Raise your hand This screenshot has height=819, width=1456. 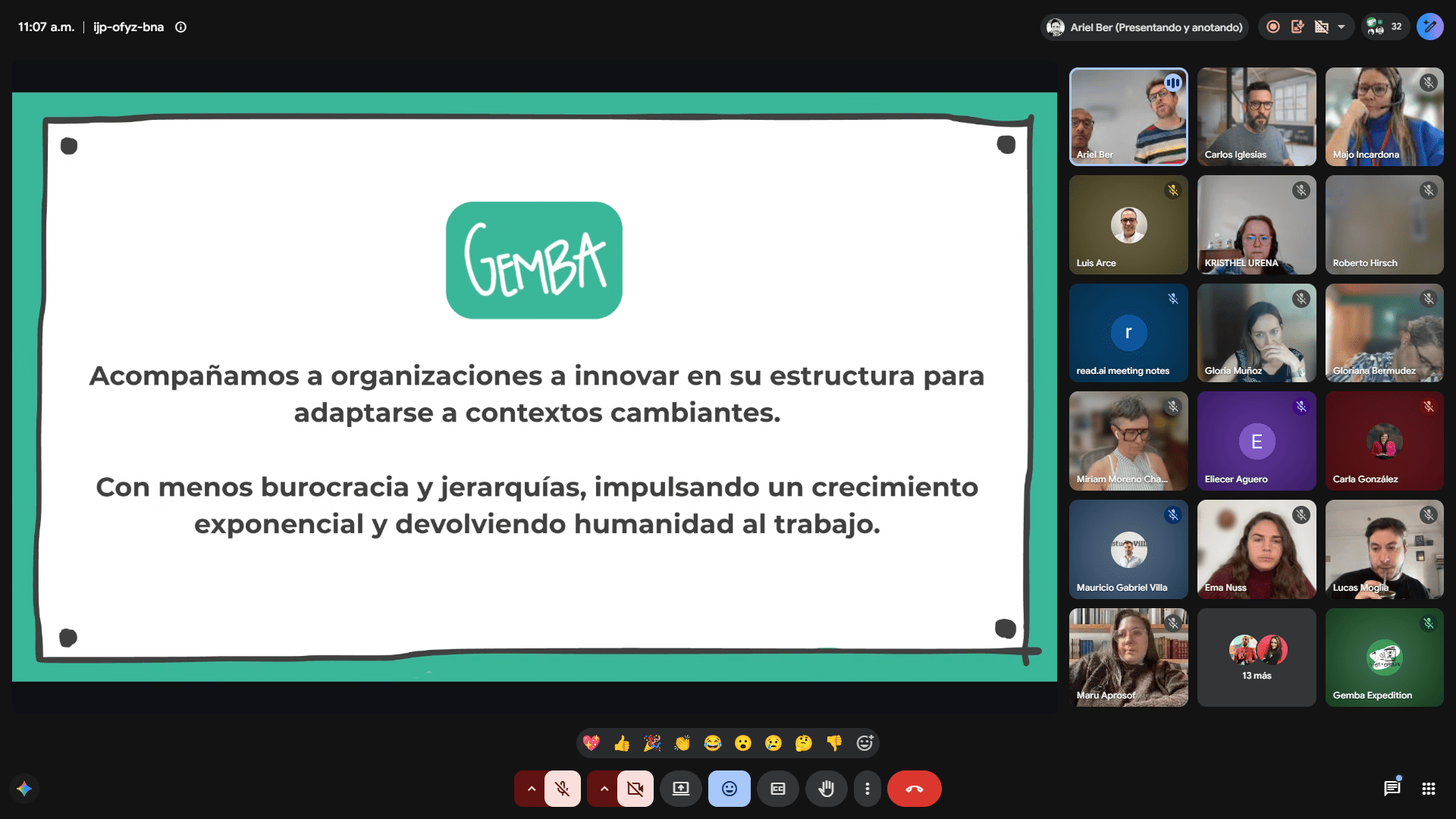coord(827,789)
